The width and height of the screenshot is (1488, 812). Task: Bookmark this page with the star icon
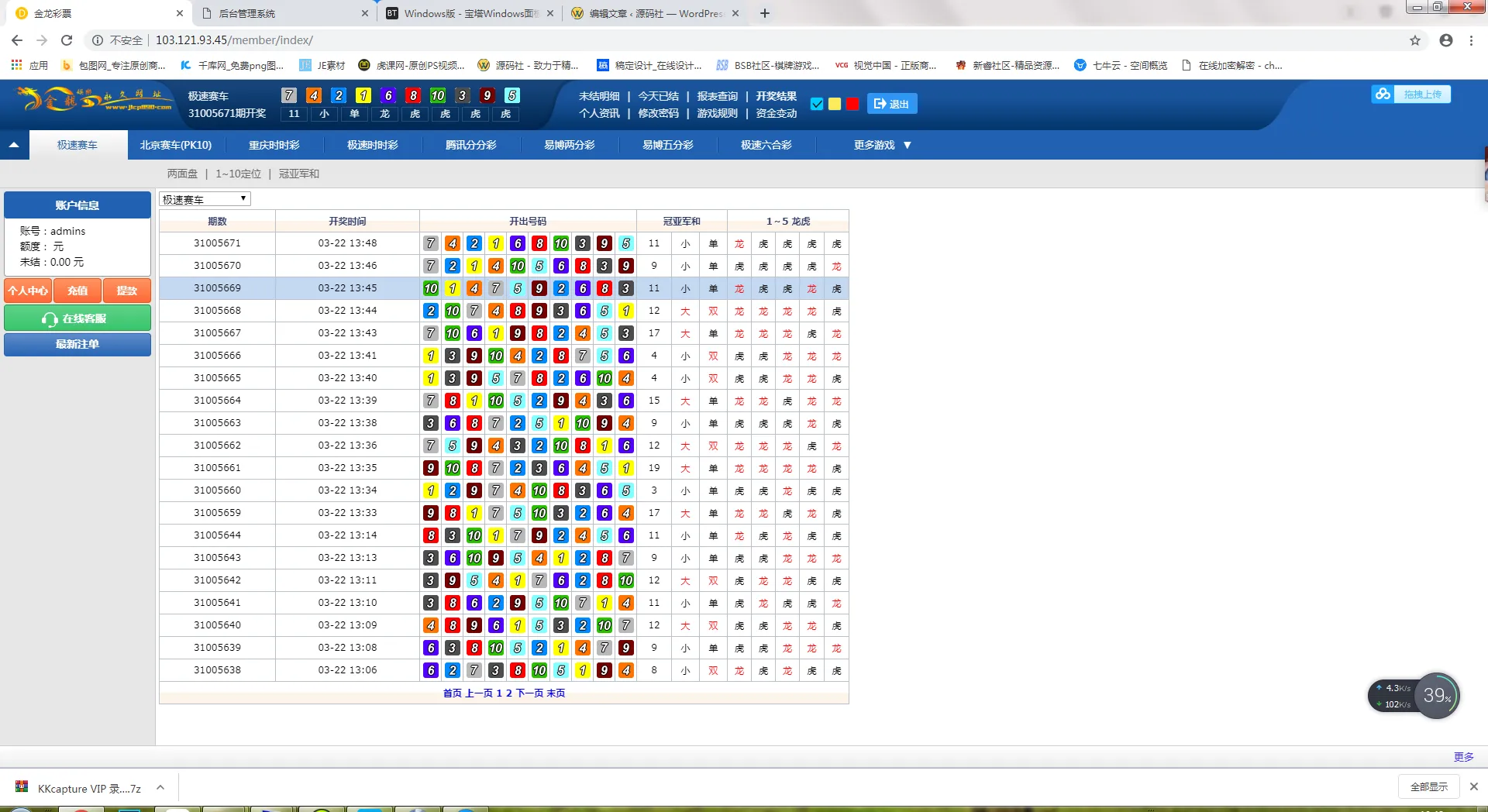[1414, 40]
